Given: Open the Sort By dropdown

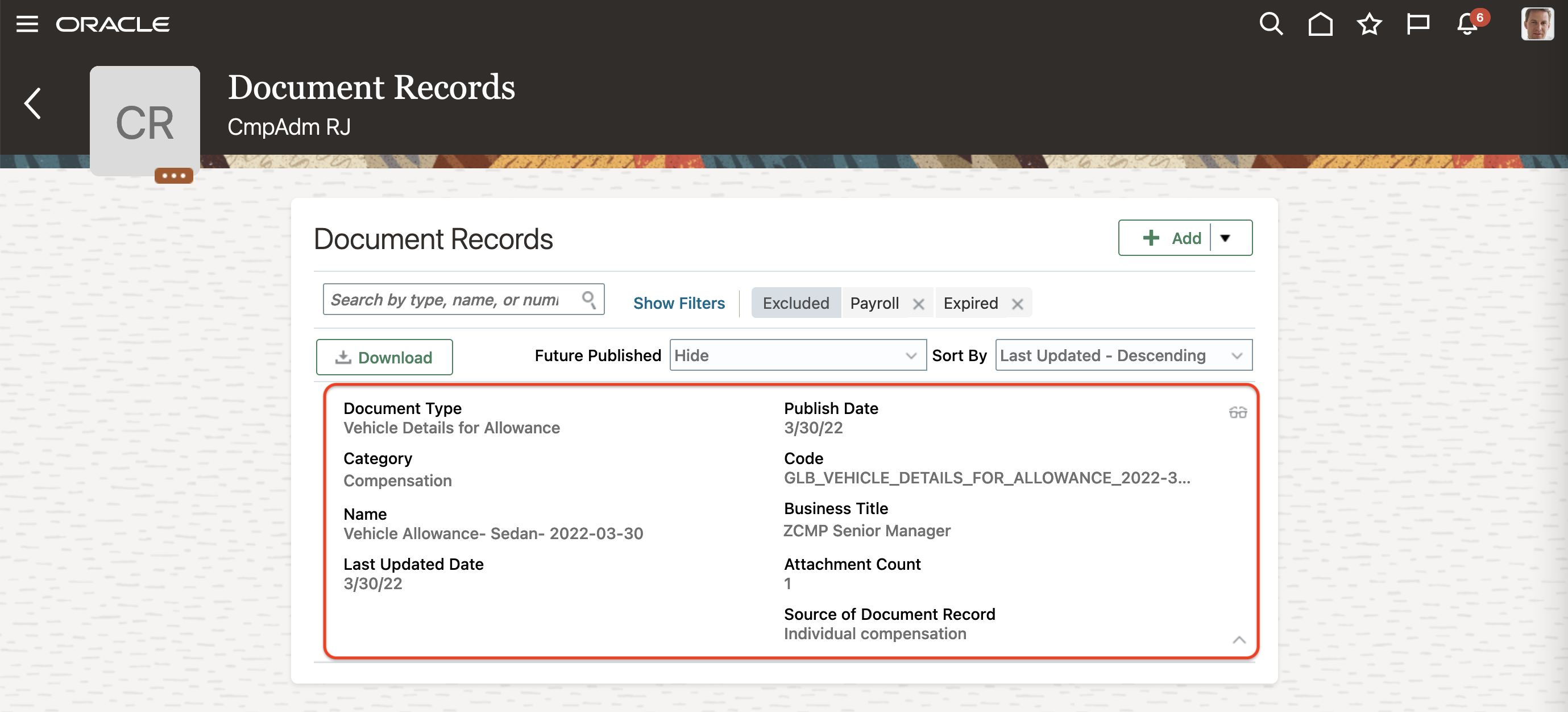Looking at the screenshot, I should pos(1123,355).
